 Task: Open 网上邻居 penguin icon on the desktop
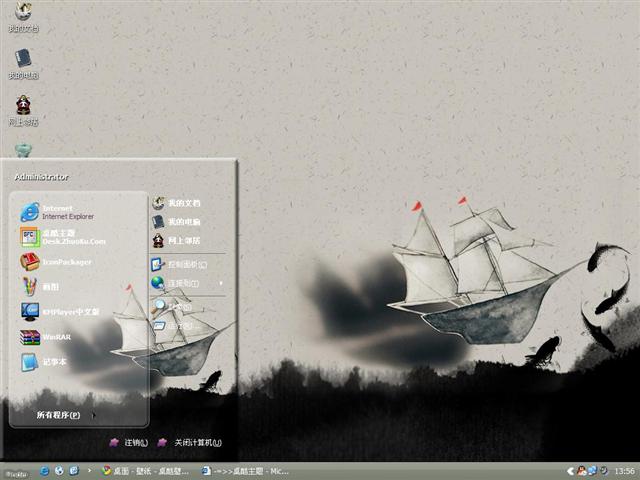point(23,111)
